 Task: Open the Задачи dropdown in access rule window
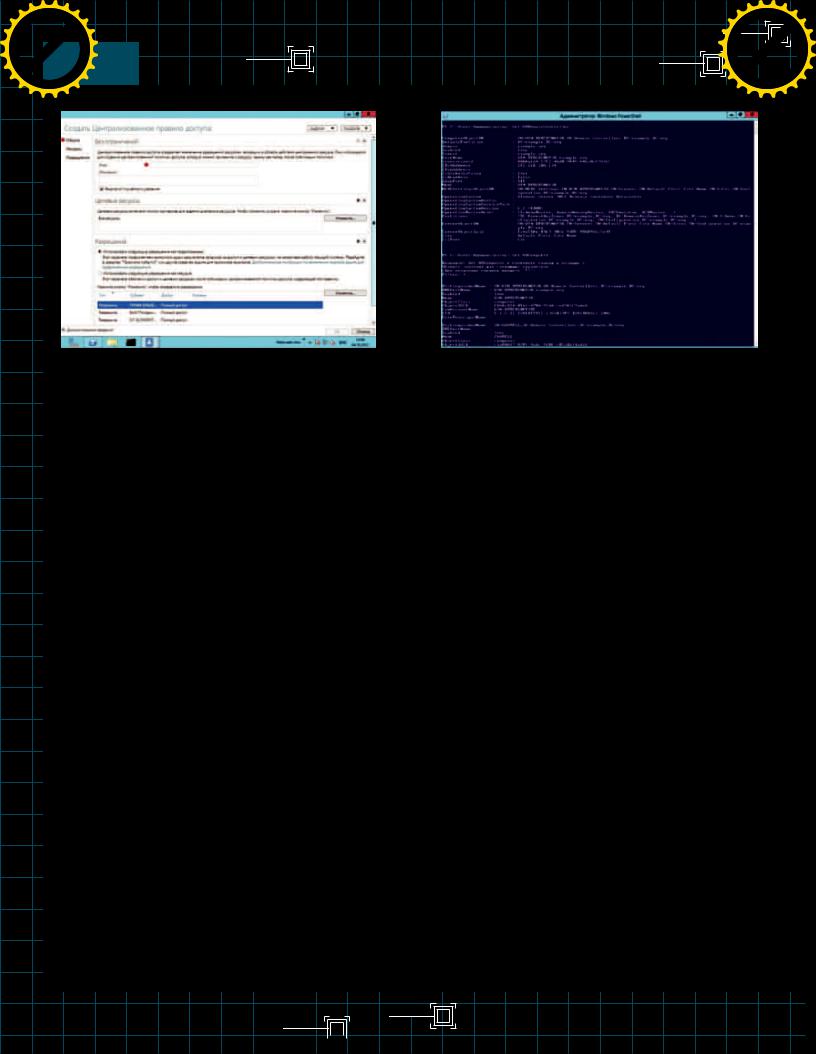tap(321, 128)
